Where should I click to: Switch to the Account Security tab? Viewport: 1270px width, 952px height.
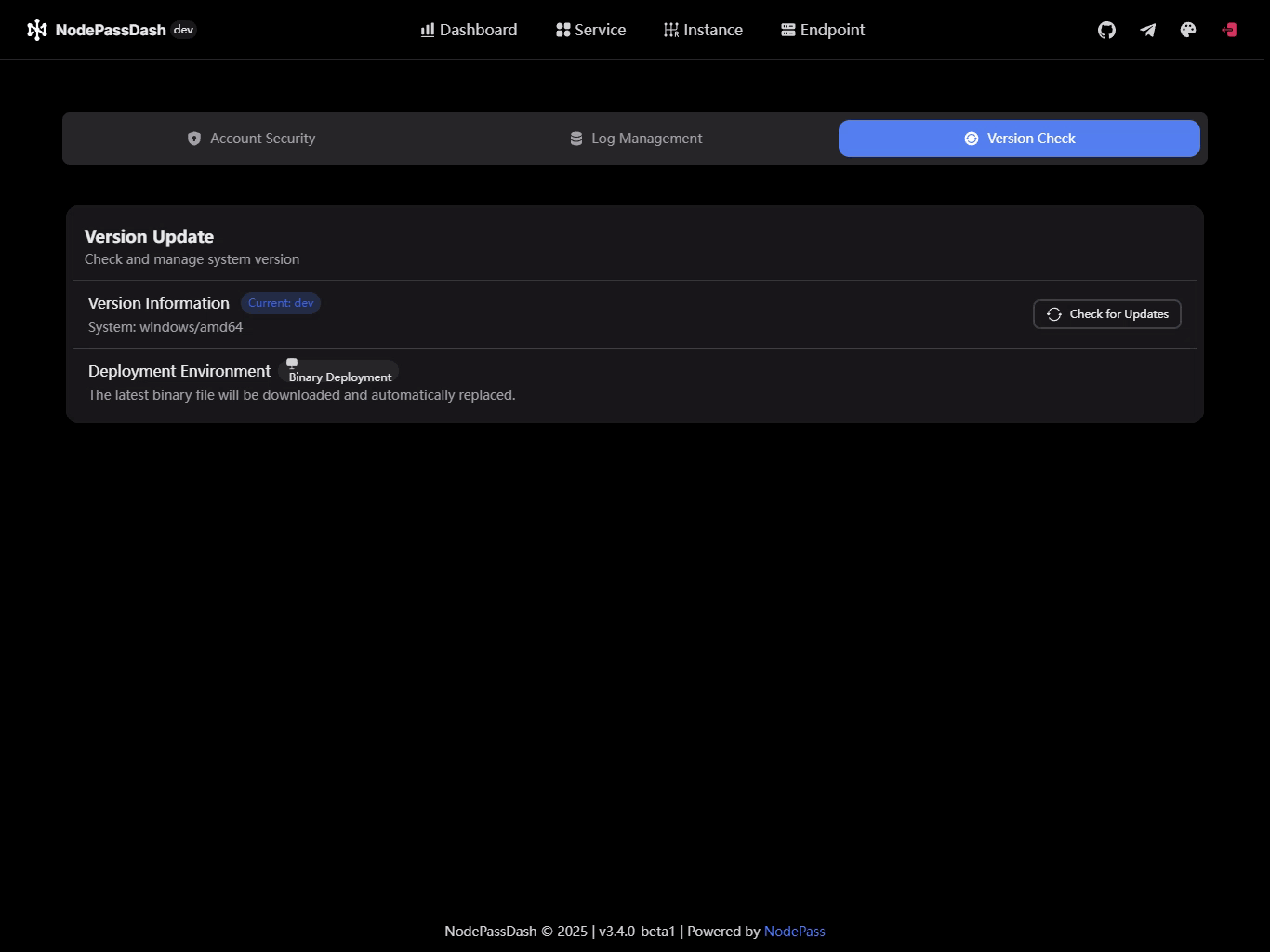coord(251,139)
